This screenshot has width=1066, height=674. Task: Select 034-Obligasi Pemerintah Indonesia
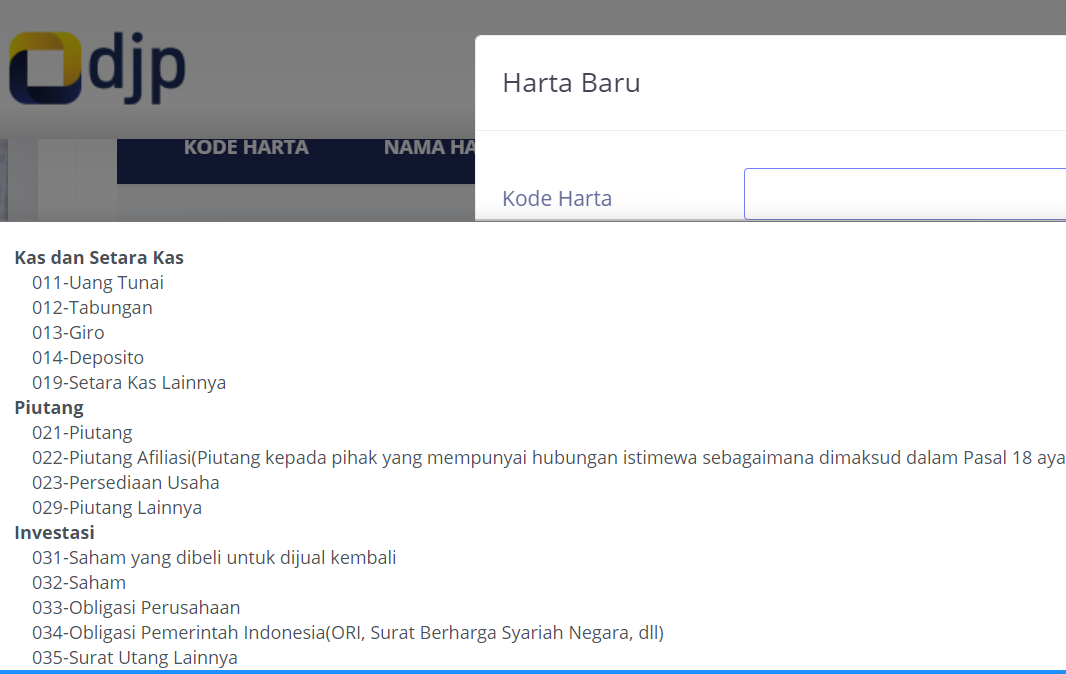tap(347, 632)
